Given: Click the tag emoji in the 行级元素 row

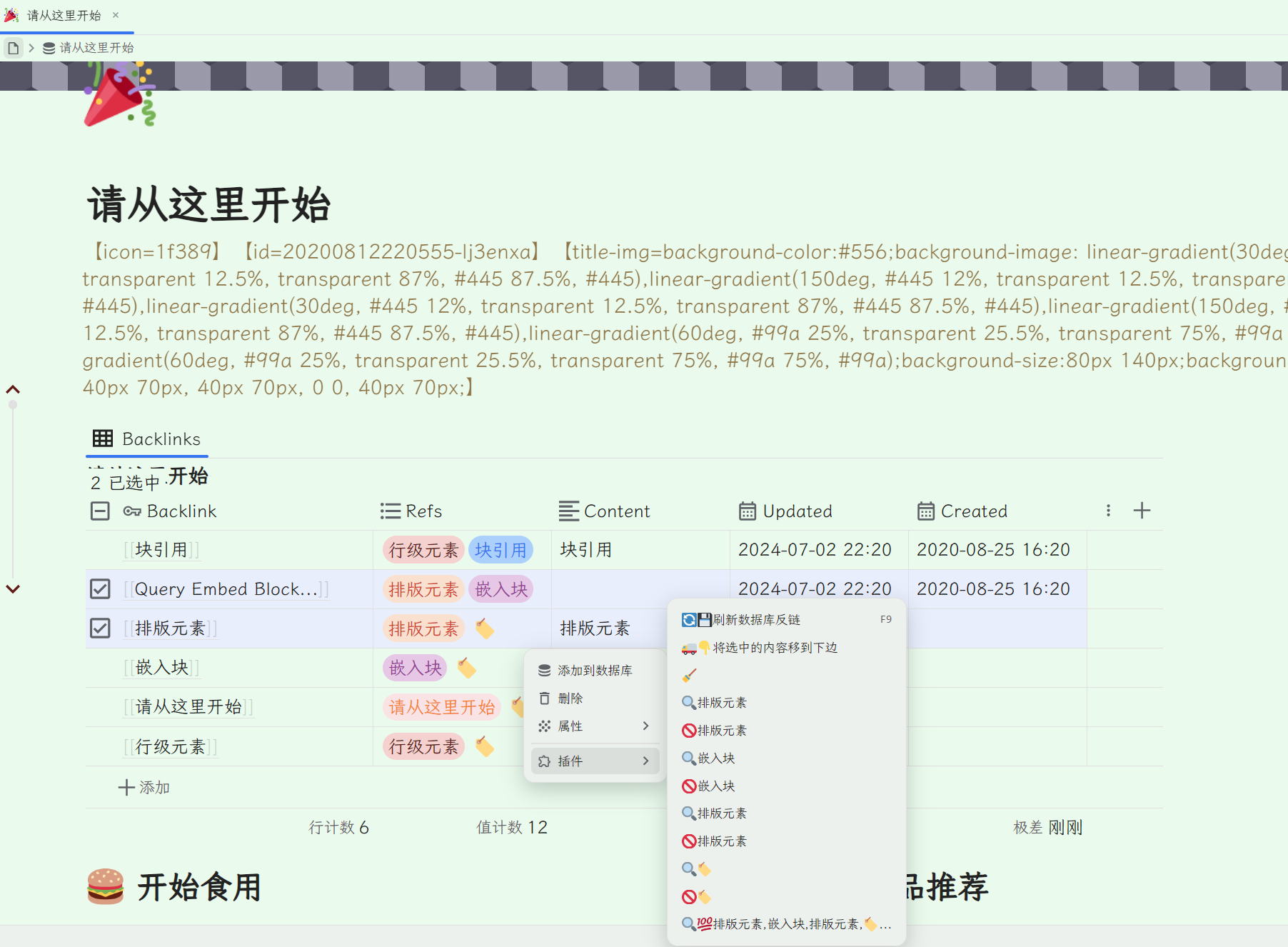Looking at the screenshot, I should [x=485, y=746].
